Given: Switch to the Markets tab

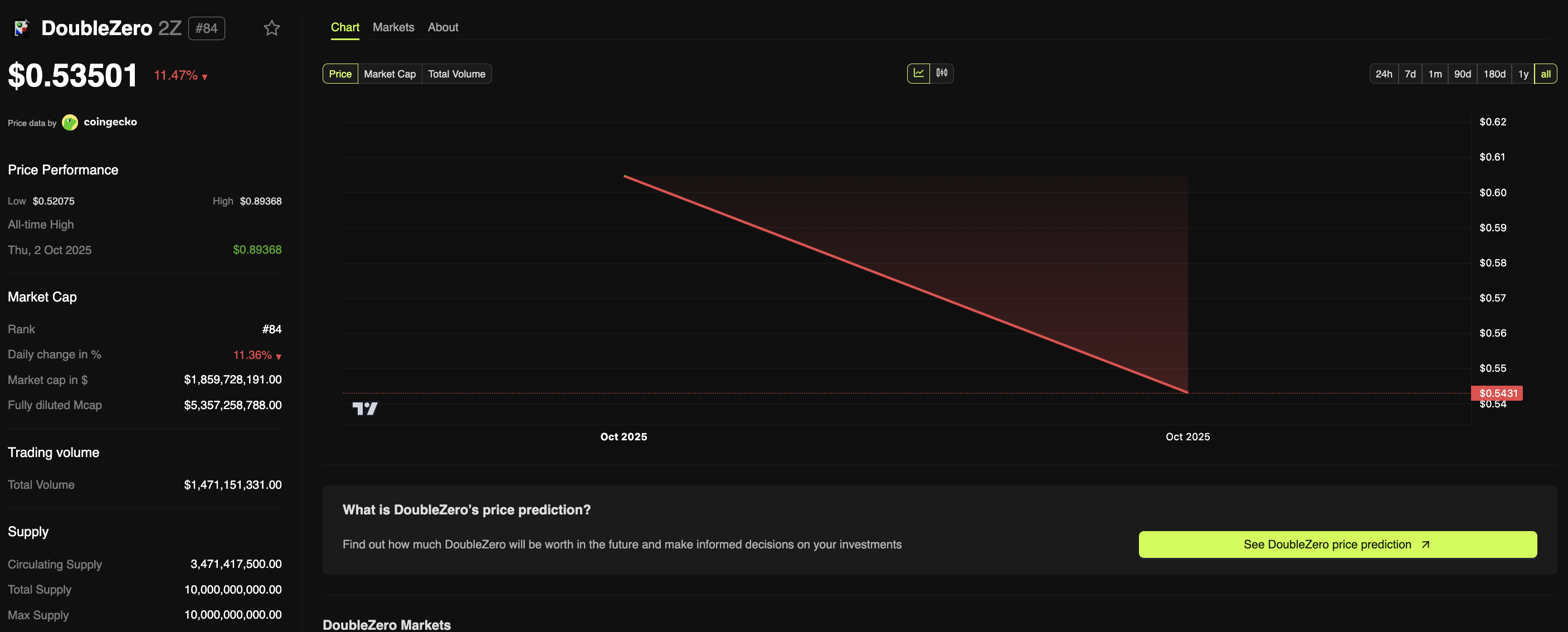Looking at the screenshot, I should 393,27.
